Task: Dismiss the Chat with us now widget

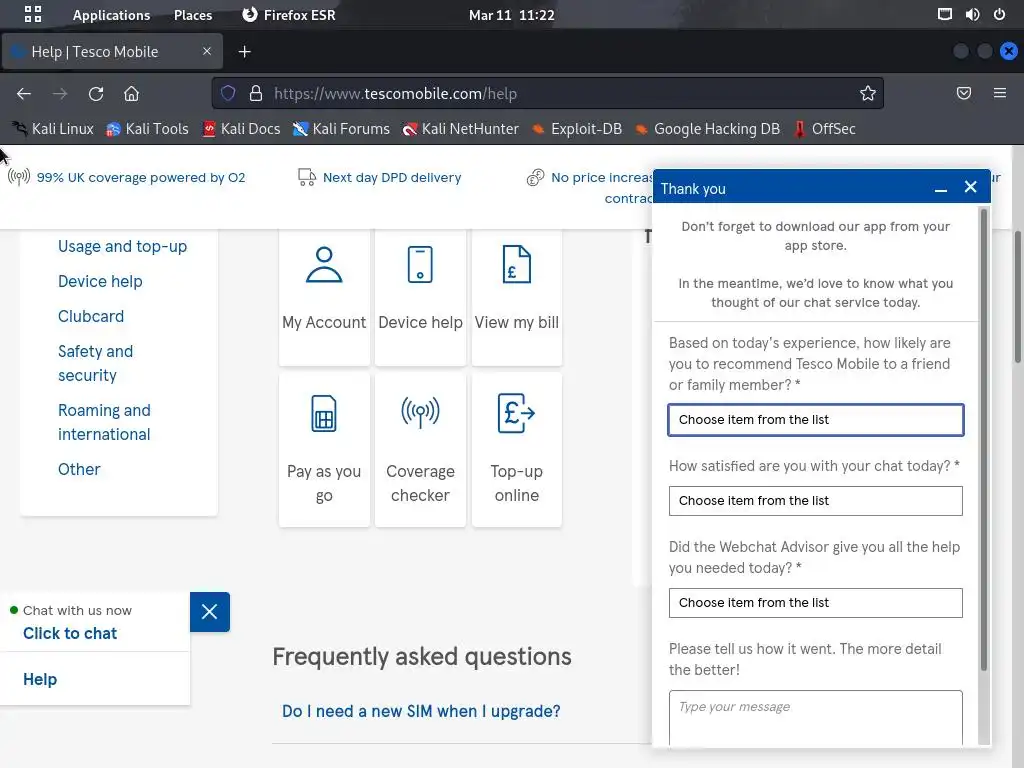Action: [x=210, y=612]
